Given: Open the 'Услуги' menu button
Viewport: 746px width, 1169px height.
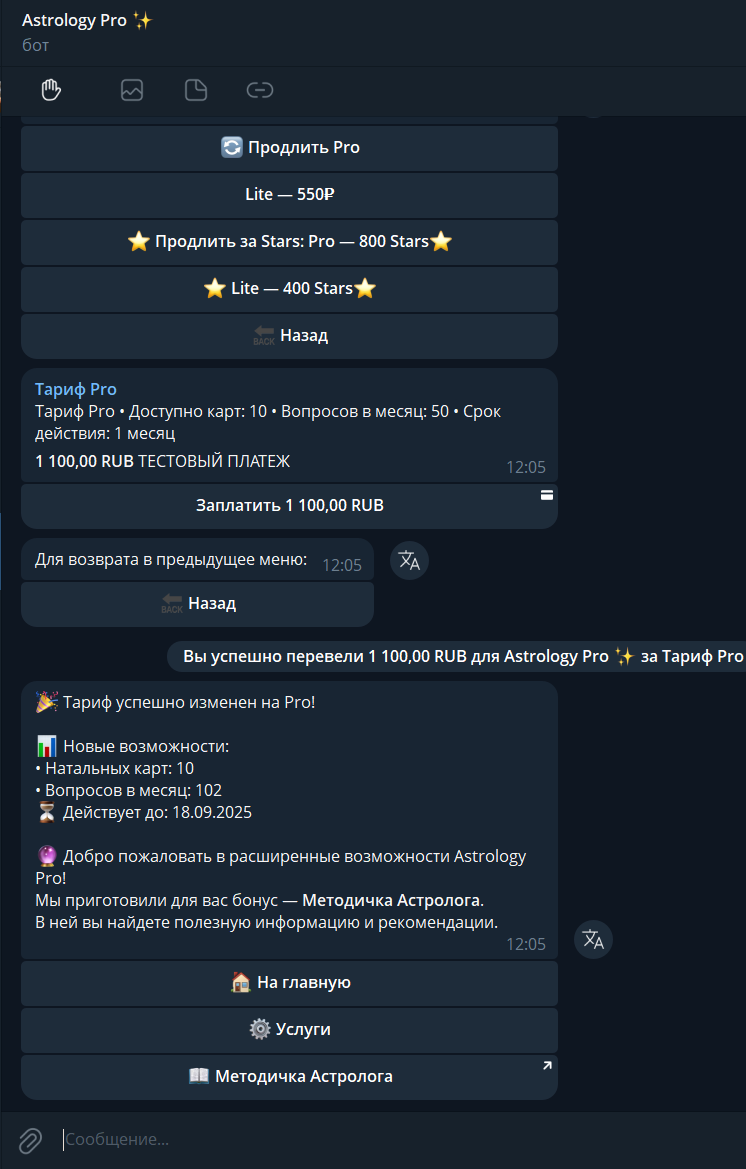Looking at the screenshot, I should (x=289, y=1030).
